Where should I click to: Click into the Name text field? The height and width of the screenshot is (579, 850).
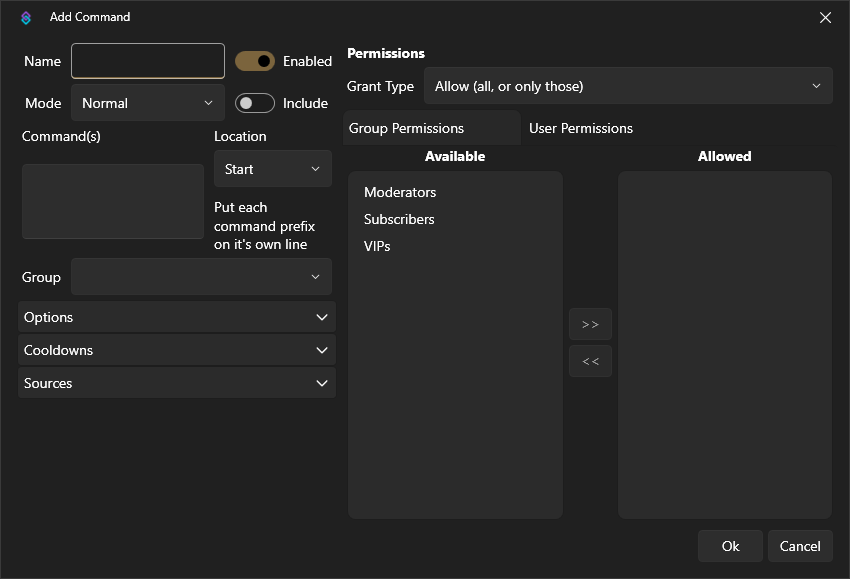coord(148,61)
